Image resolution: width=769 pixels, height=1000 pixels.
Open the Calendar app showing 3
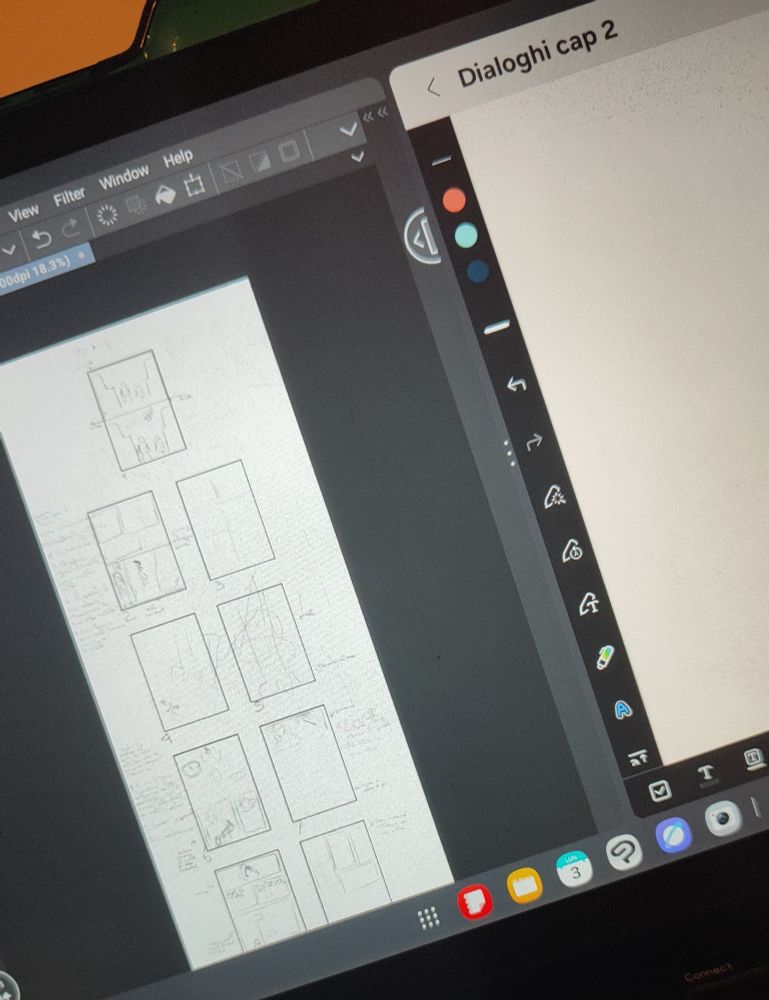pyautogui.click(x=575, y=869)
